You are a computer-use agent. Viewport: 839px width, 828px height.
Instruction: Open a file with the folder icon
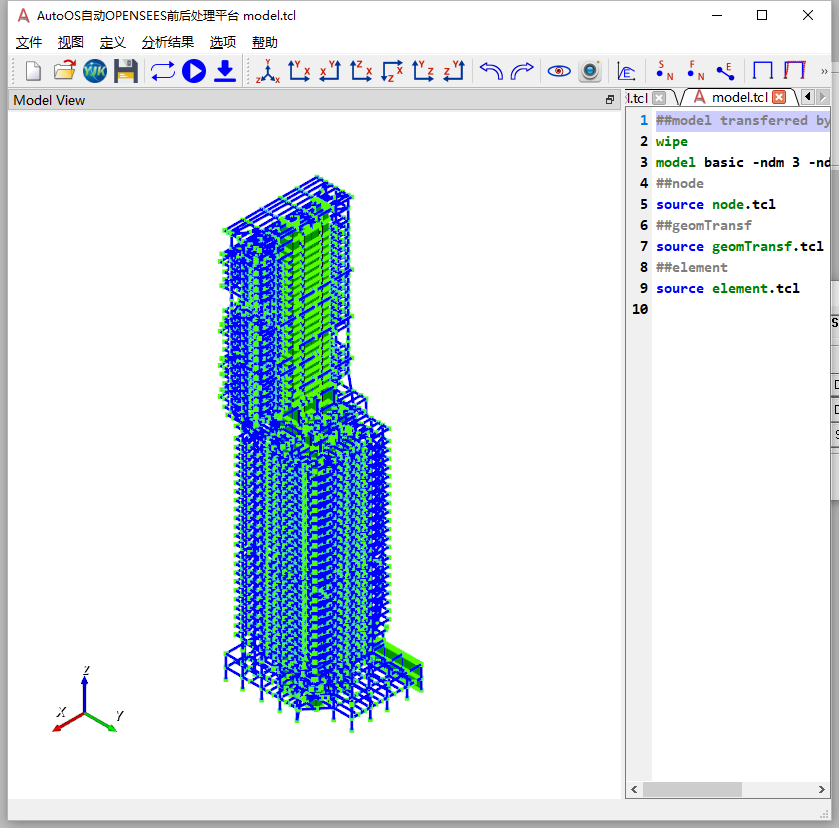coord(65,71)
